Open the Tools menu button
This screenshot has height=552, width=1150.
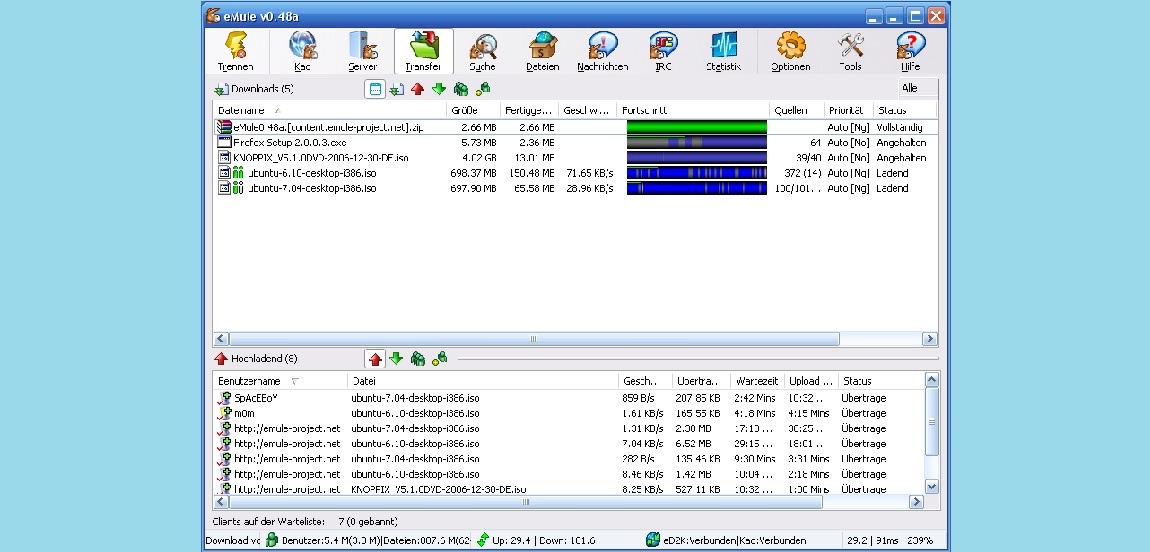click(x=851, y=52)
